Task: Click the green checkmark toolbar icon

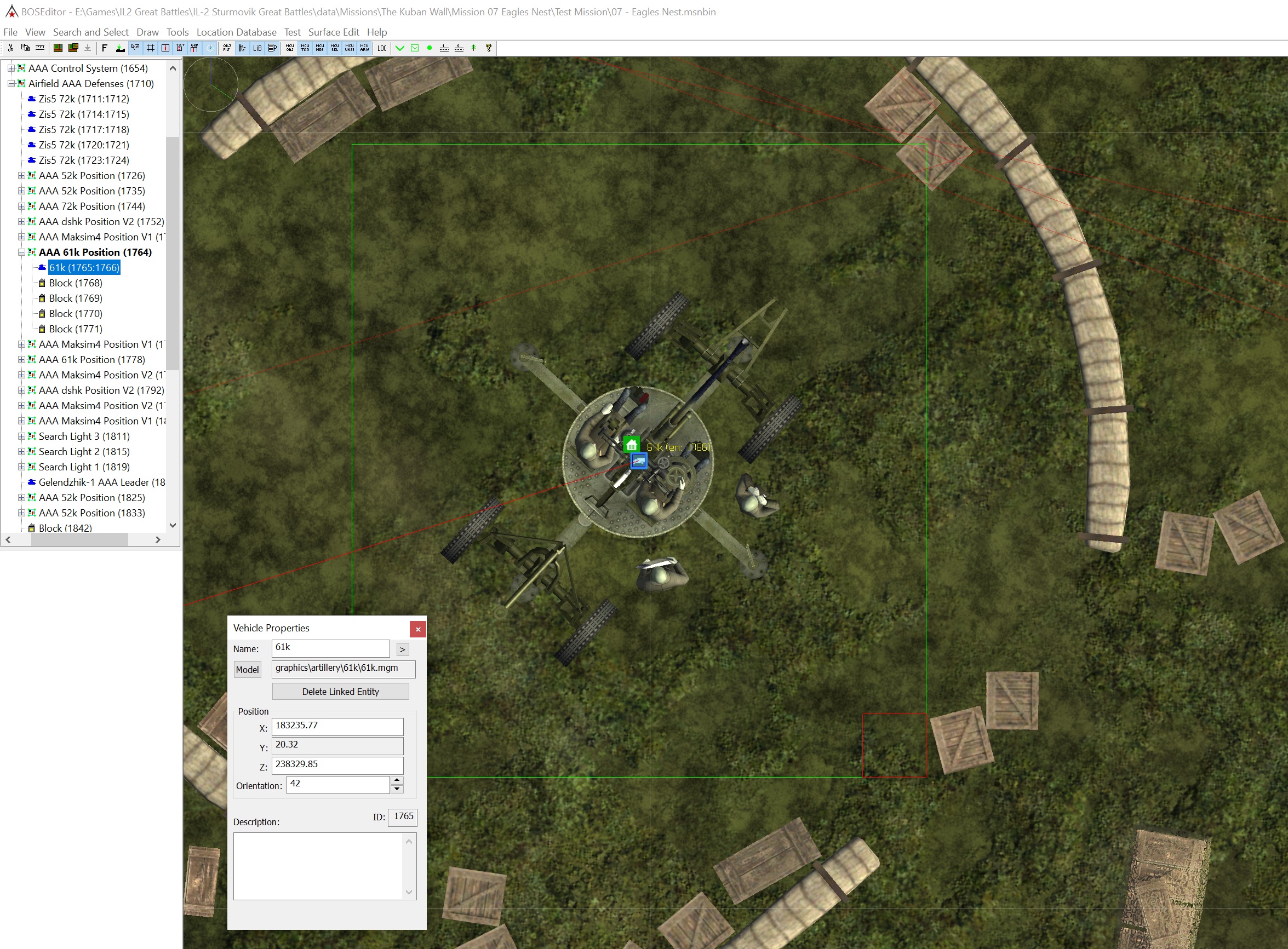Action: (400, 48)
